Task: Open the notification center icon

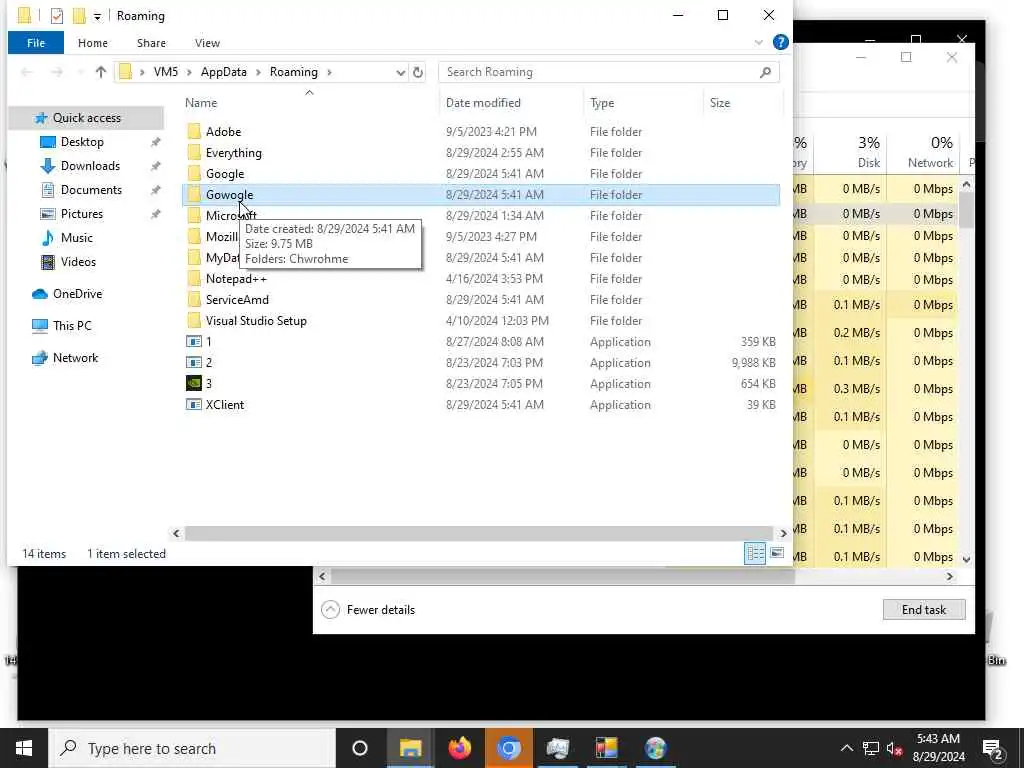Action: pyautogui.click(x=993, y=748)
